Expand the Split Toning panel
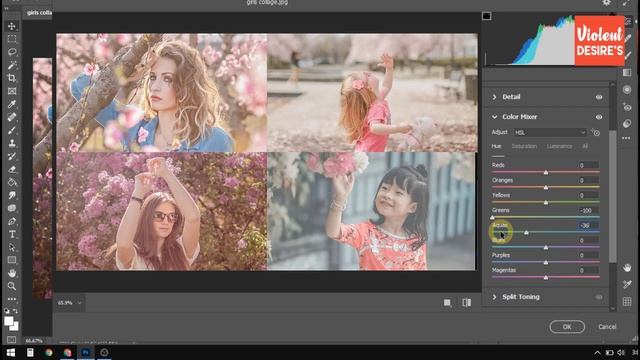The width and height of the screenshot is (640, 360). click(x=494, y=297)
